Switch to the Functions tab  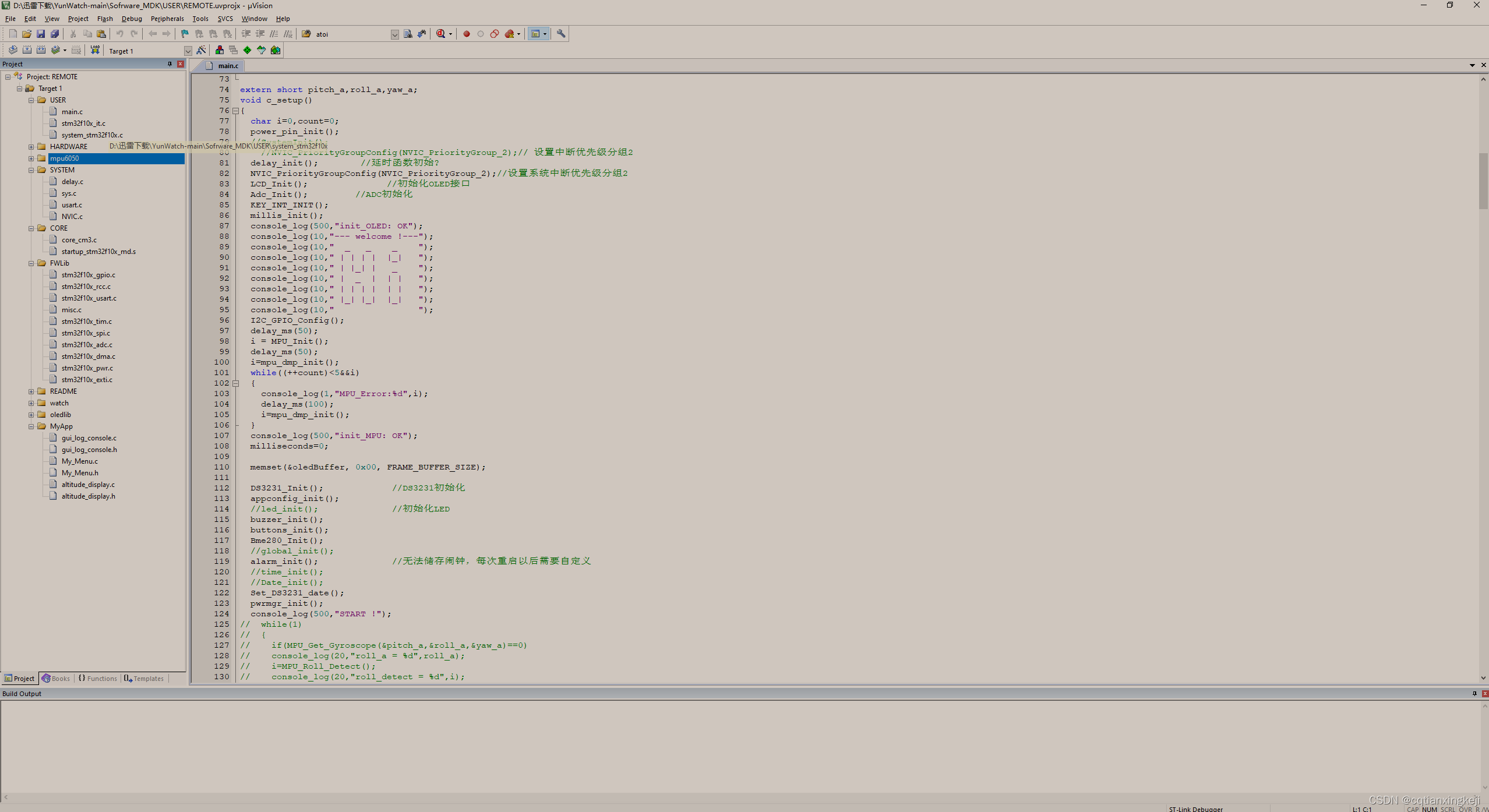[x=98, y=679]
